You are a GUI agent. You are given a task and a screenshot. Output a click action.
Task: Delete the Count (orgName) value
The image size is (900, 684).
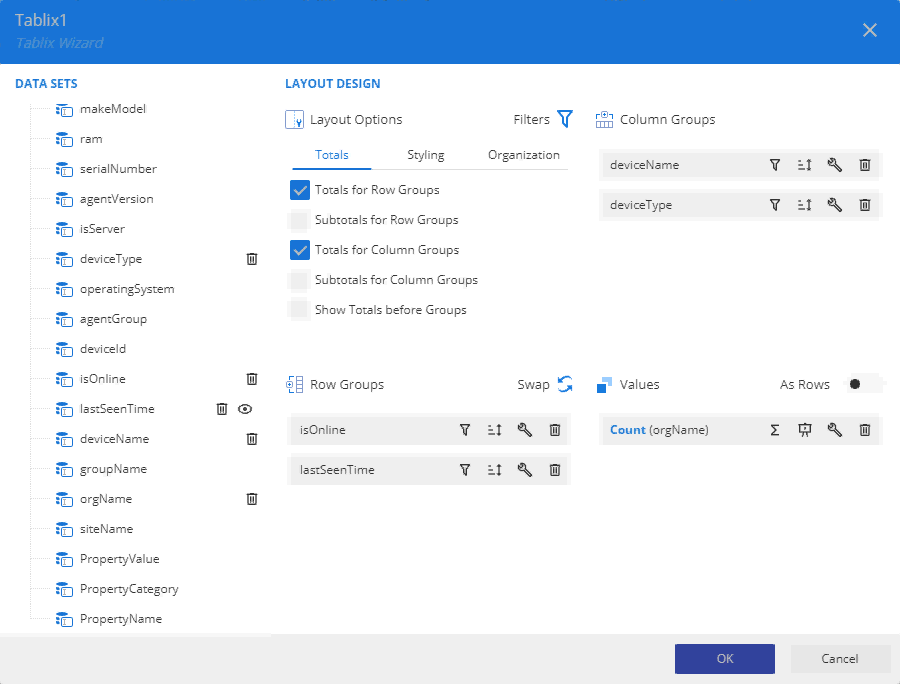[x=865, y=430]
